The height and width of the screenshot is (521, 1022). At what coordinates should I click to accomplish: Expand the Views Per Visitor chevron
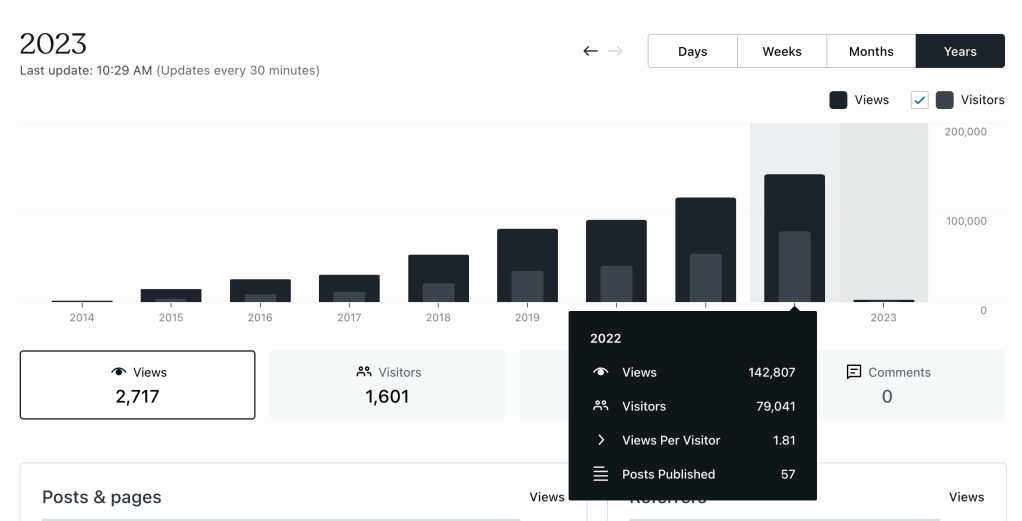[x=601, y=440]
